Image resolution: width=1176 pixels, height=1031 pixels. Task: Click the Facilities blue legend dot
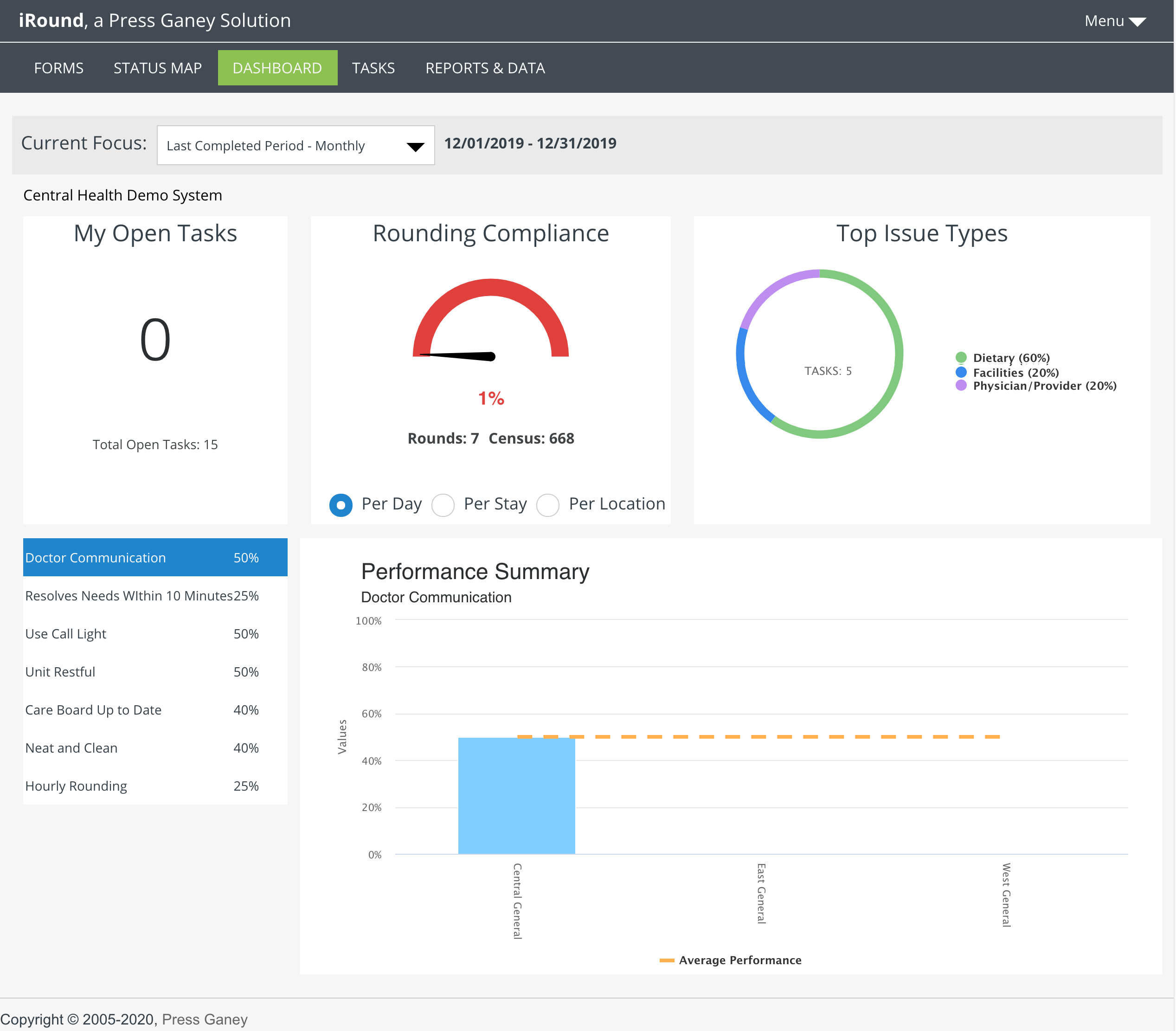[961, 372]
